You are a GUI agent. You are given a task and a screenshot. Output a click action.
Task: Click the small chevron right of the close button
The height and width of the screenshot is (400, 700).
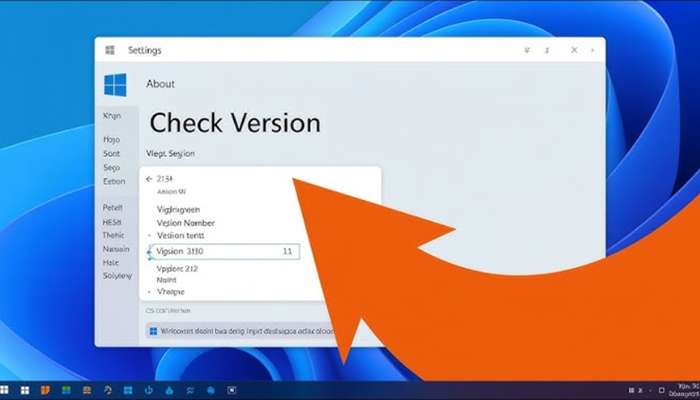tap(592, 50)
